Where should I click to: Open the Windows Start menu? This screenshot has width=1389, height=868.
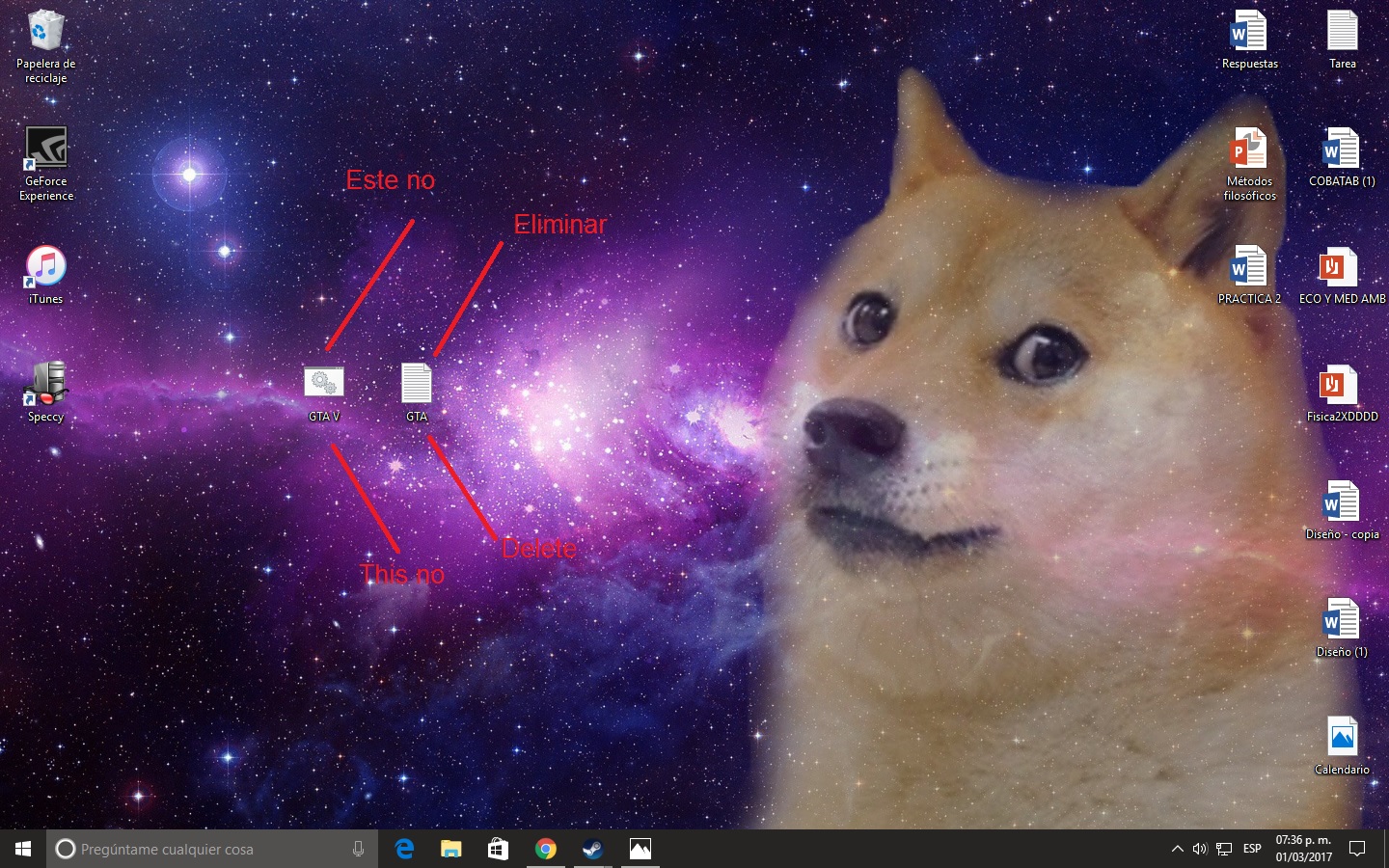tap(23, 849)
